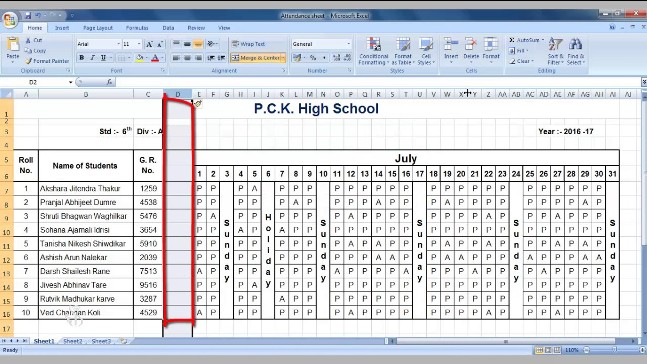Toggle Italic formatting
The height and width of the screenshot is (364, 647).
click(x=92, y=58)
